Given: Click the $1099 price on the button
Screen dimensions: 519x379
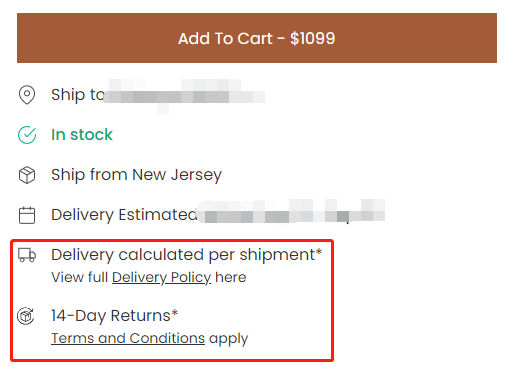Looking at the screenshot, I should point(312,38).
